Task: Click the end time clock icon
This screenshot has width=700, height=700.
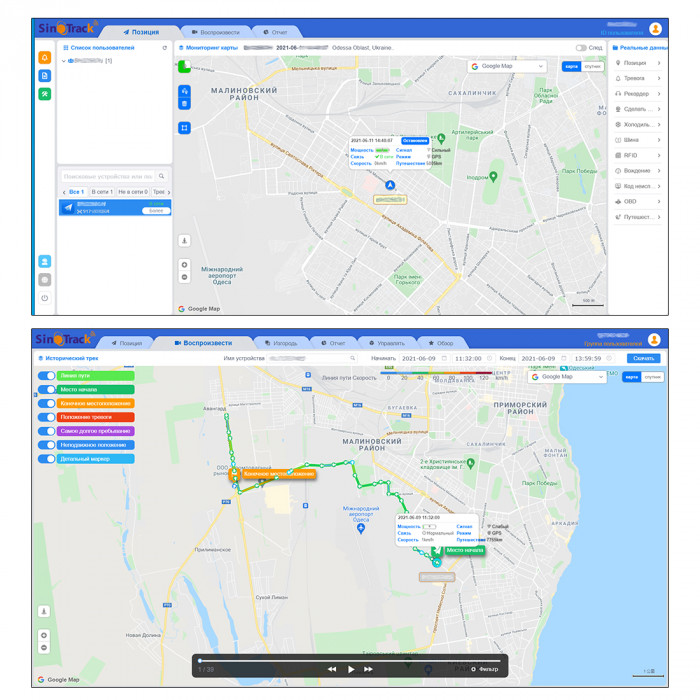Action: (609, 358)
